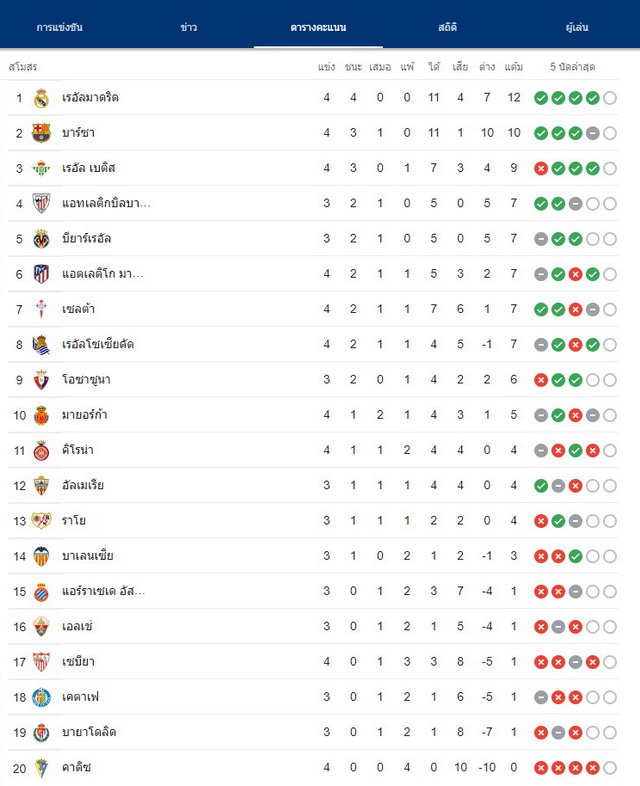
Task: Click the Barcelona club crest
Action: pyautogui.click(x=41, y=133)
